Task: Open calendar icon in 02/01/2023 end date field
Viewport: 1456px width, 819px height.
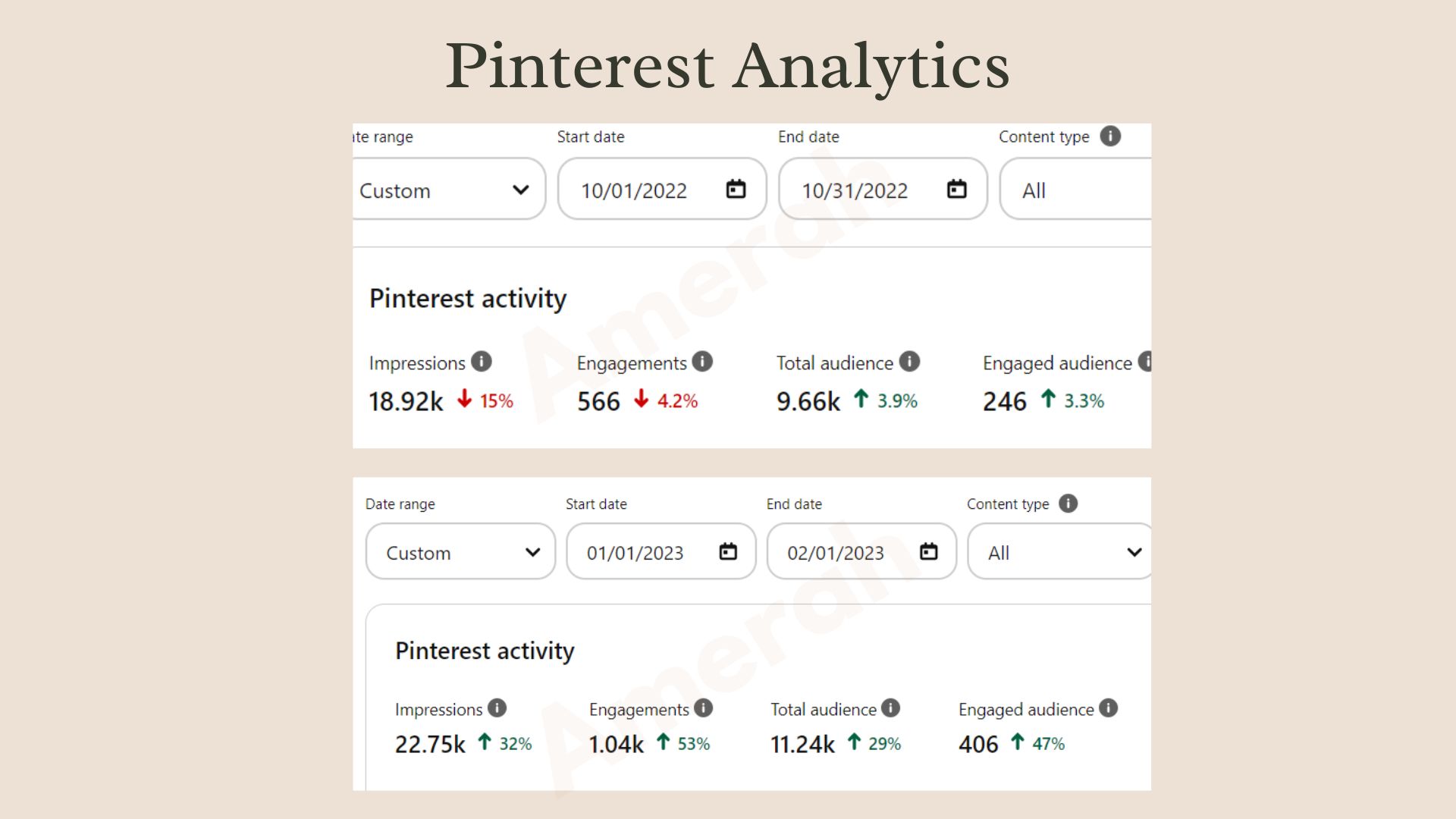Action: 928,551
